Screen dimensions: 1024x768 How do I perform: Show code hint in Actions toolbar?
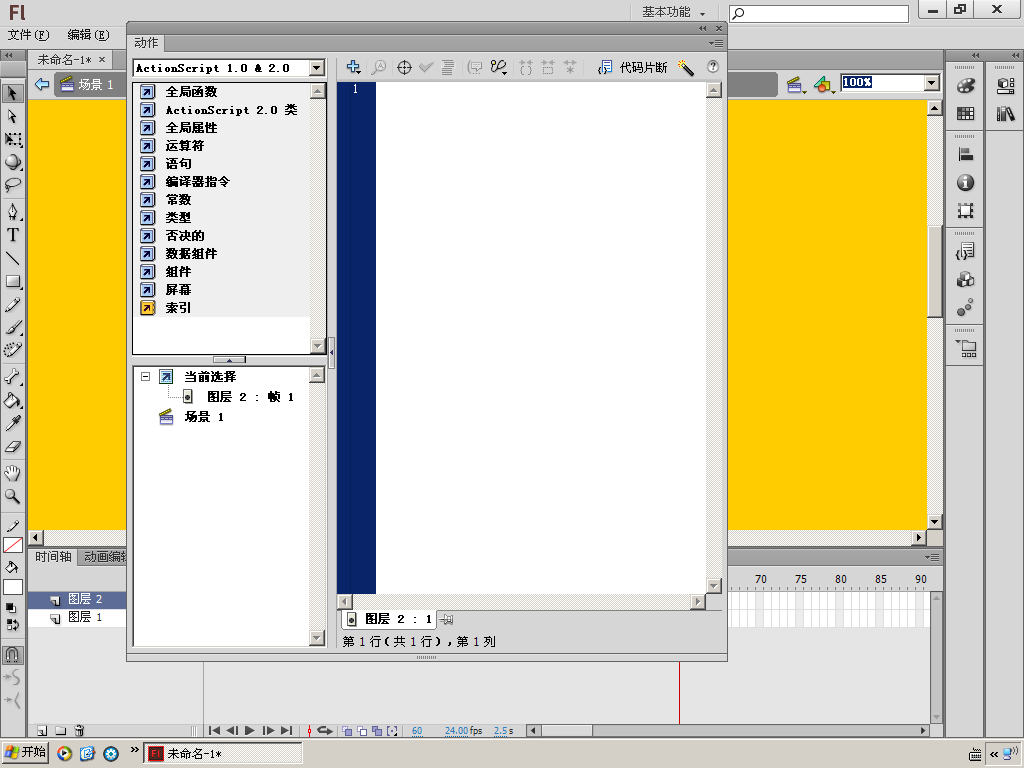(x=475, y=67)
